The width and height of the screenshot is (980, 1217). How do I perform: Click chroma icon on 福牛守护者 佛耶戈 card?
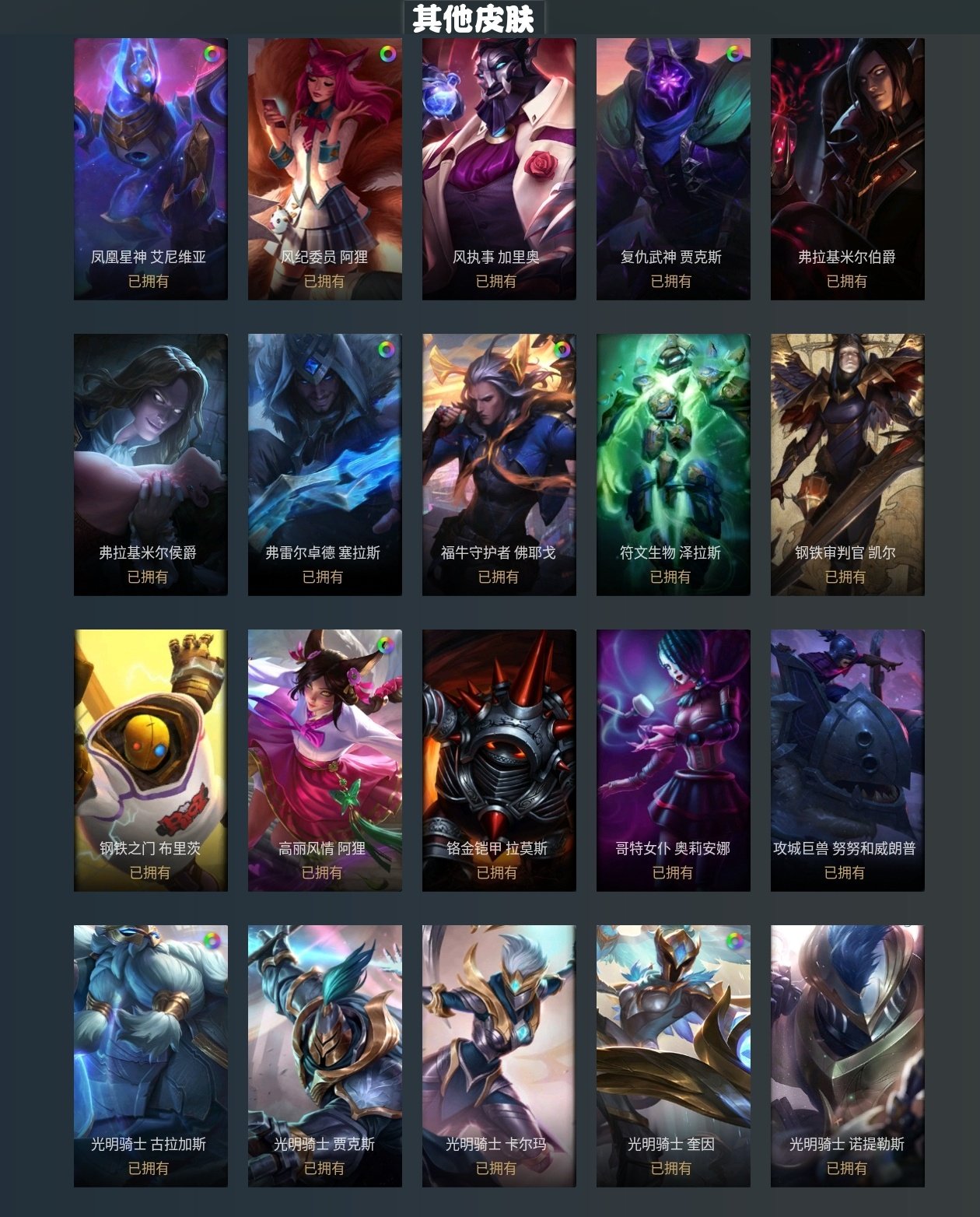[562, 349]
